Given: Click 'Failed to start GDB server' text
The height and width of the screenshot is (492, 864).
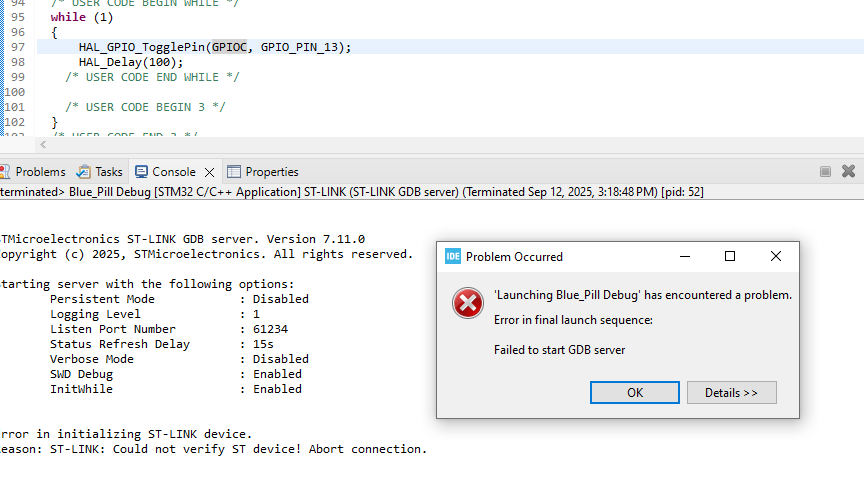Looking at the screenshot, I should point(559,350).
